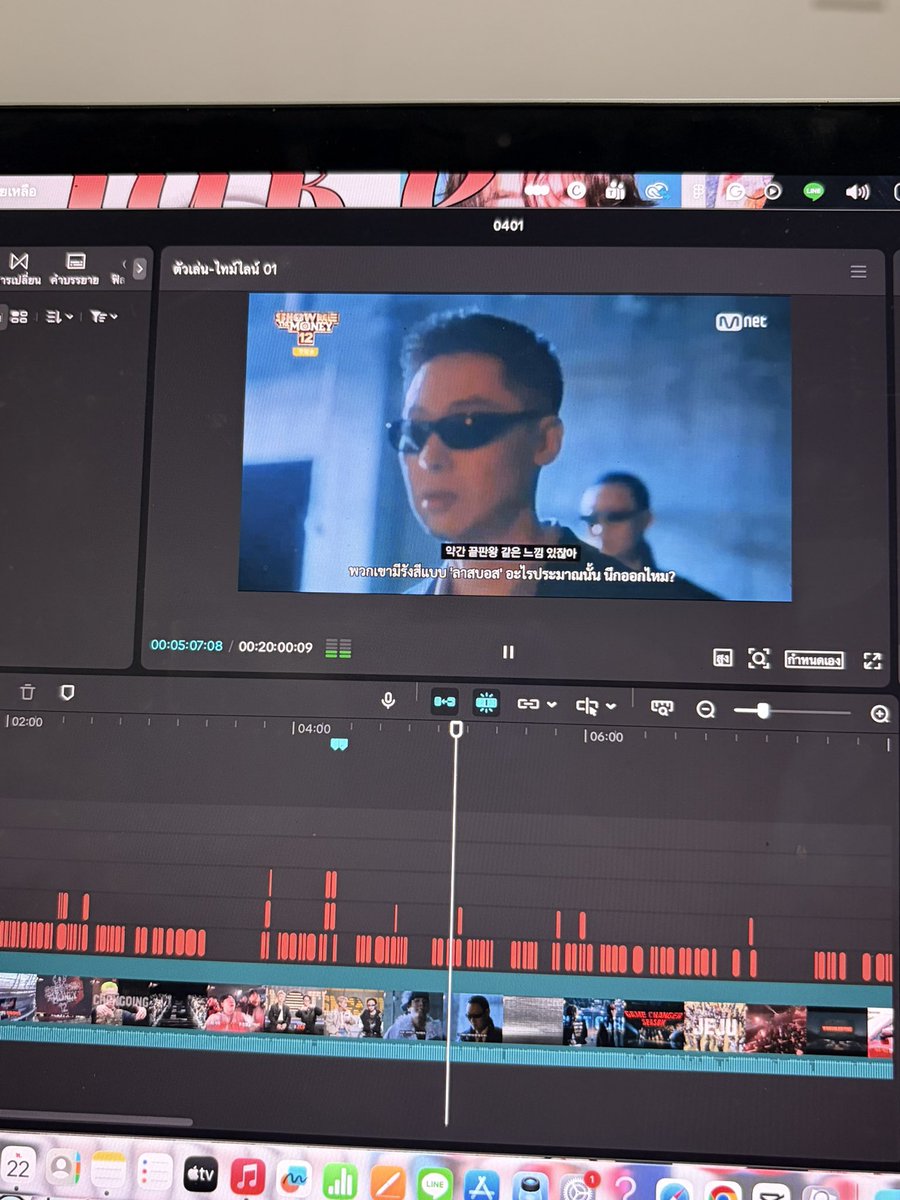Click the project title 0401

point(508,225)
